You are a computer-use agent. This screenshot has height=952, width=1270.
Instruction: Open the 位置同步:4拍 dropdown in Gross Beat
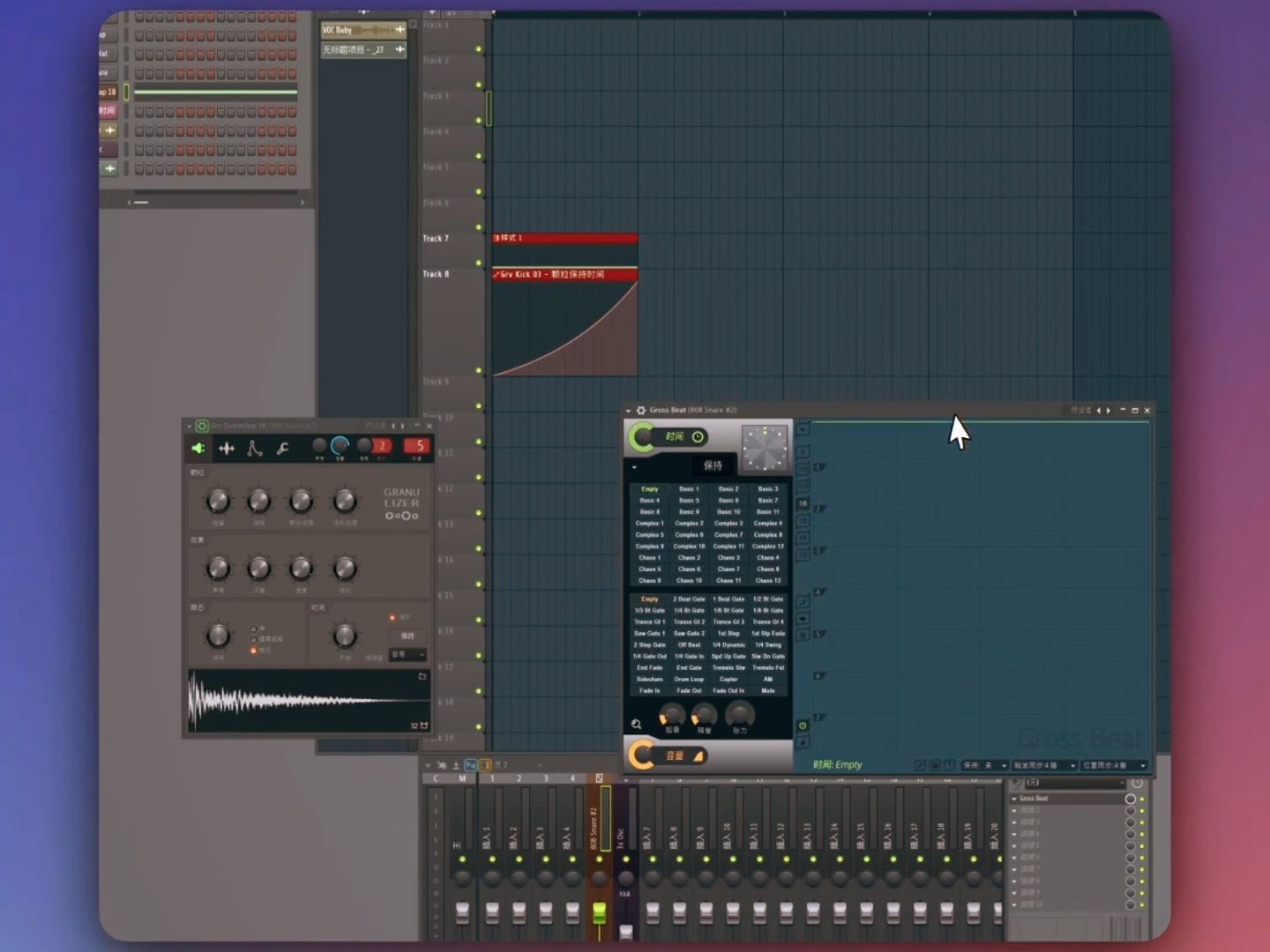point(1114,765)
